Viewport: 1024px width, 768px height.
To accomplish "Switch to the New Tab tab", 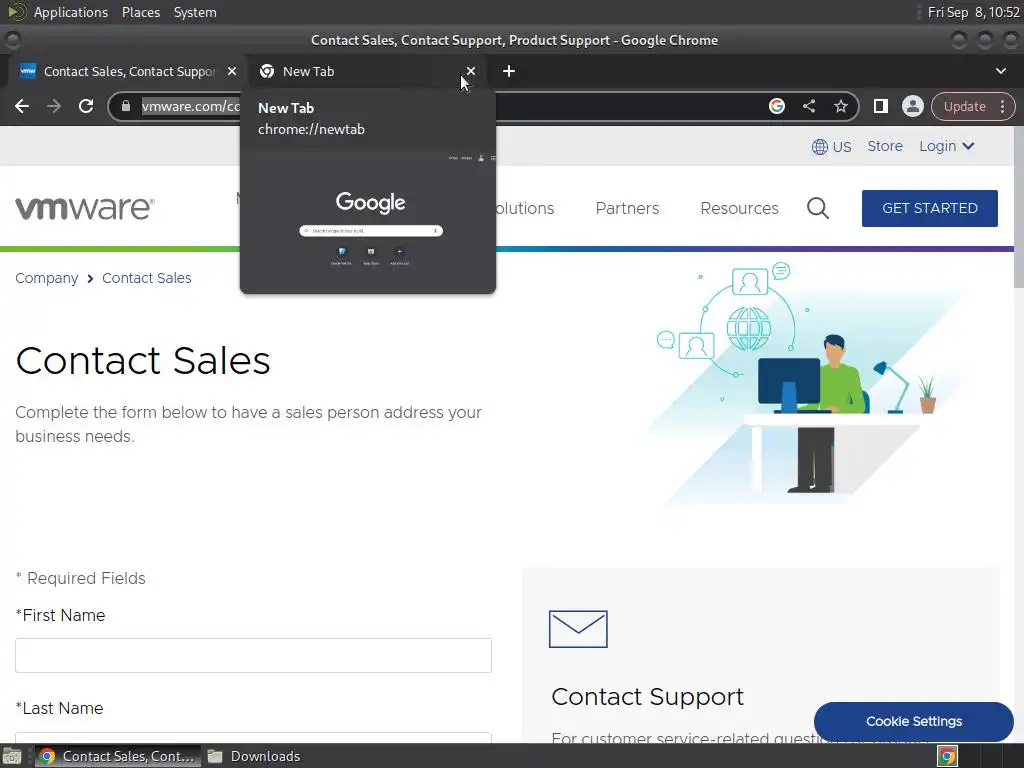I will pyautogui.click(x=366, y=71).
